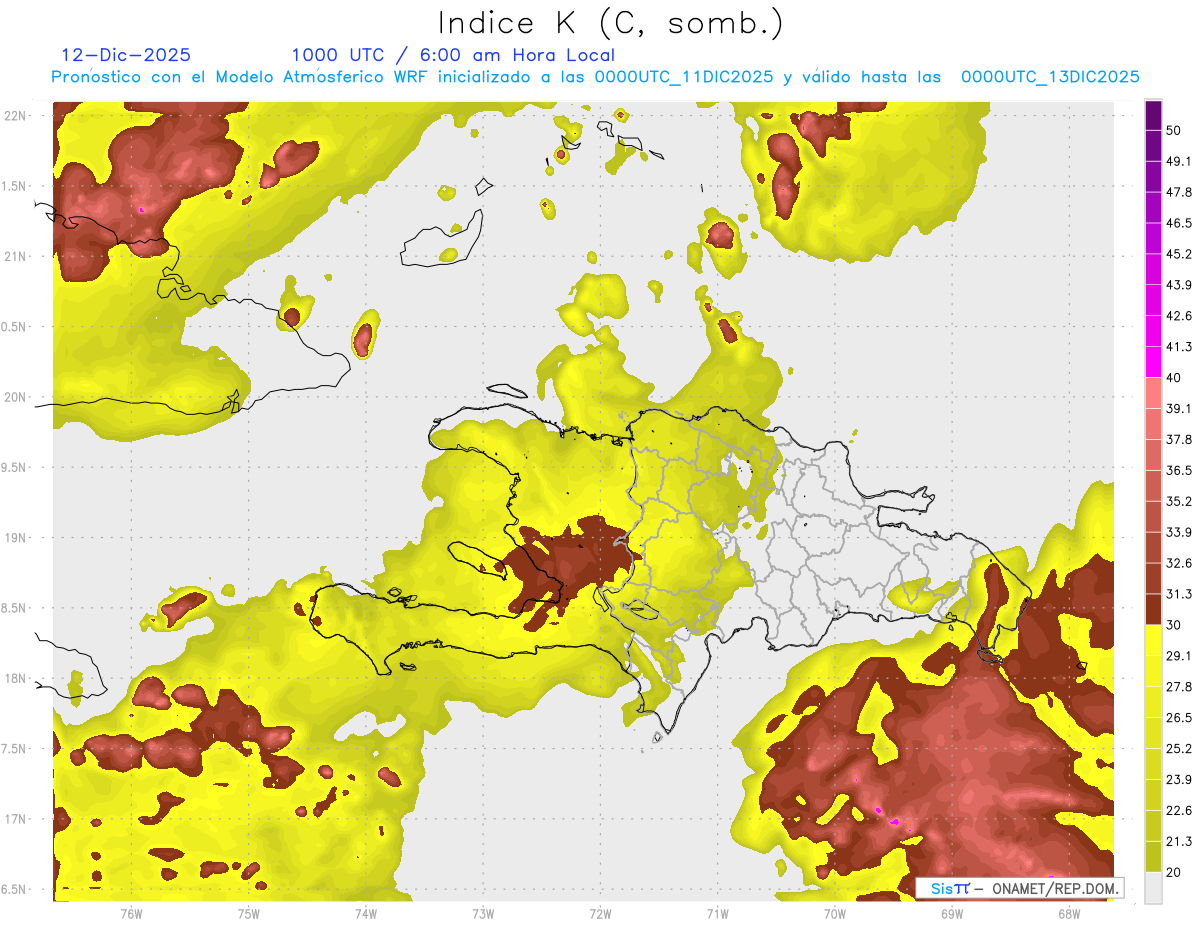
Task: Click the legend value "35.2"
Action: (1179, 502)
